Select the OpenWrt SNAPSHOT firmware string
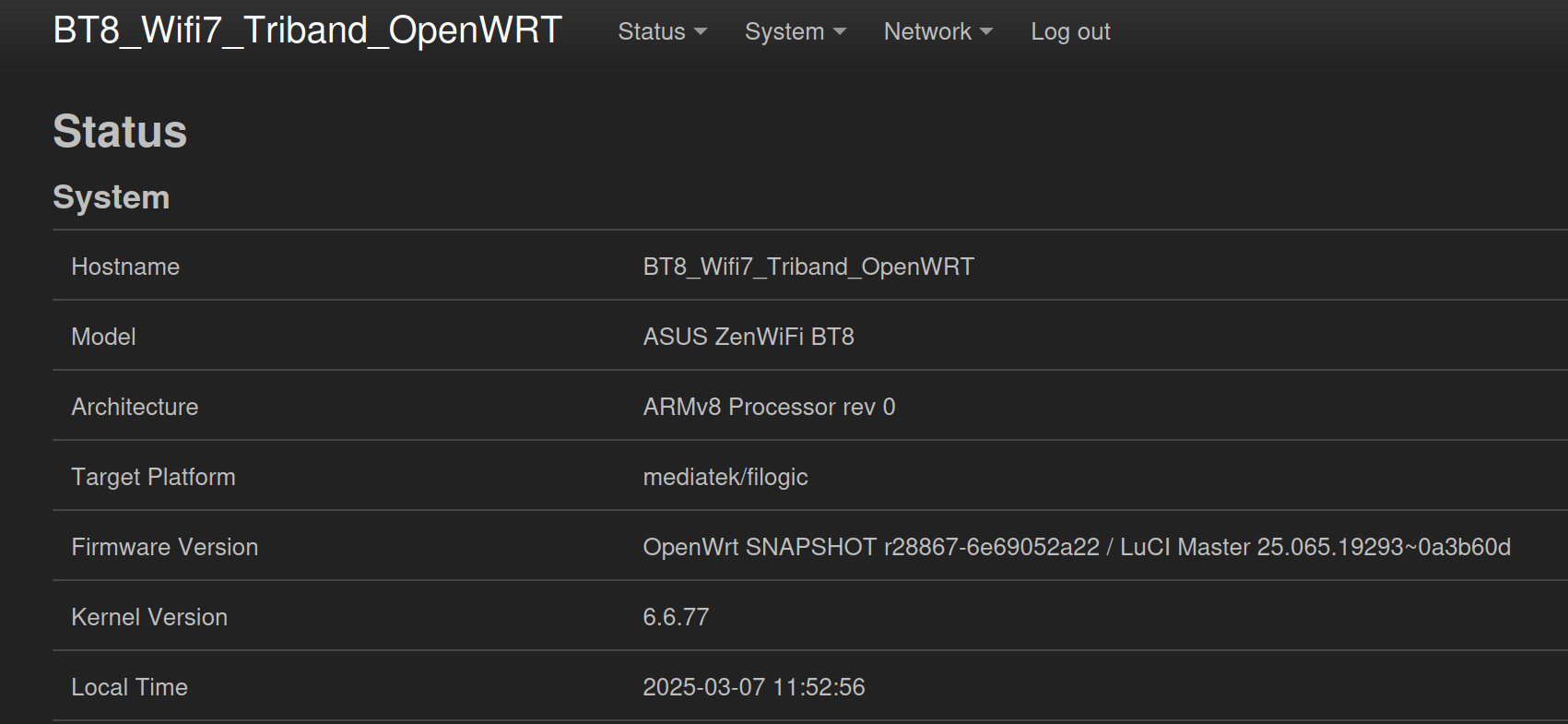Viewport: 1568px width, 724px height. click(1077, 547)
